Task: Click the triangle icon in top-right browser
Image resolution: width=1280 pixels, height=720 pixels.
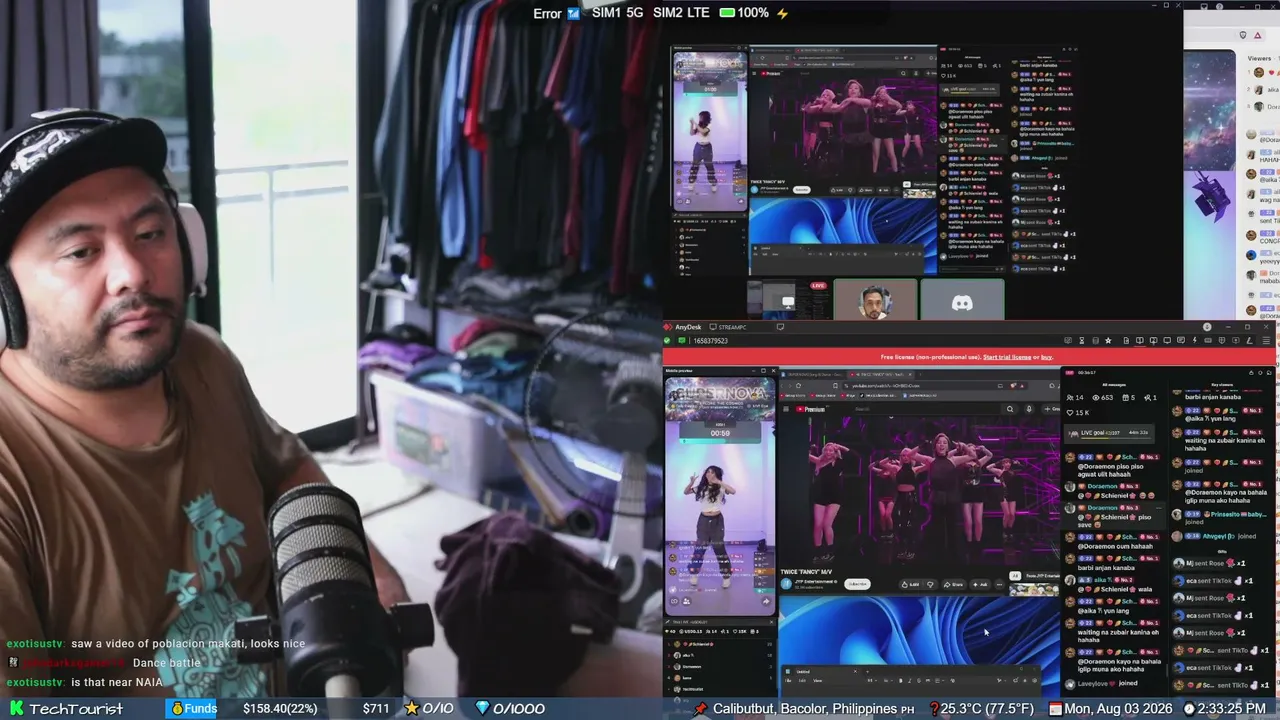Action: (x=1258, y=35)
